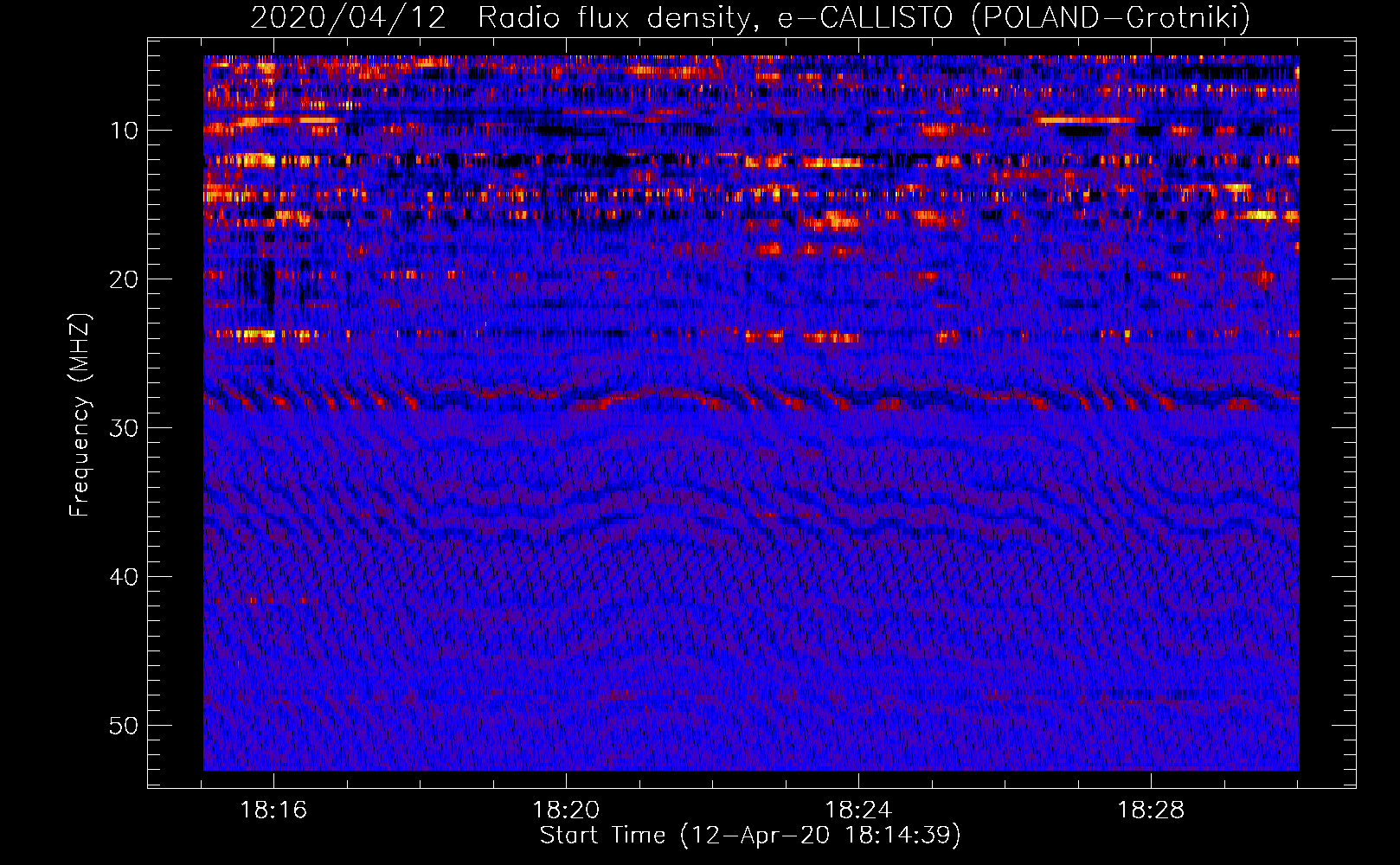Click the 10 MHz frequency tick label

[x=125, y=131]
